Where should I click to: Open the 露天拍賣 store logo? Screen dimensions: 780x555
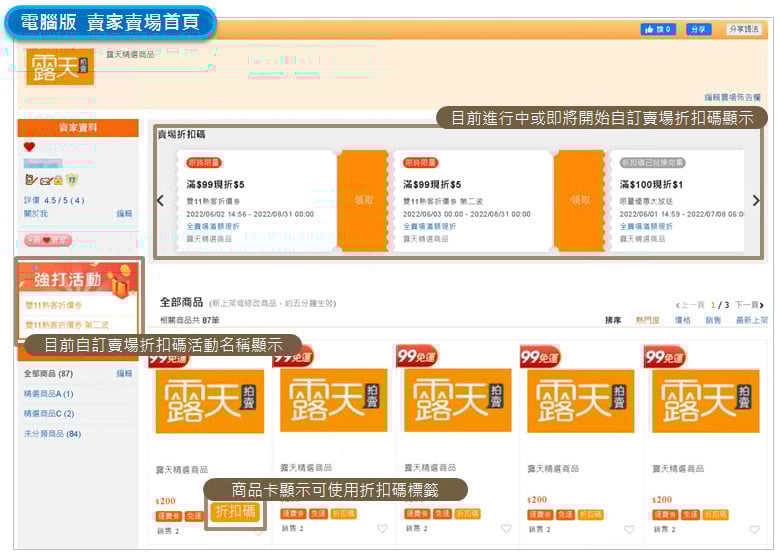click(60, 66)
